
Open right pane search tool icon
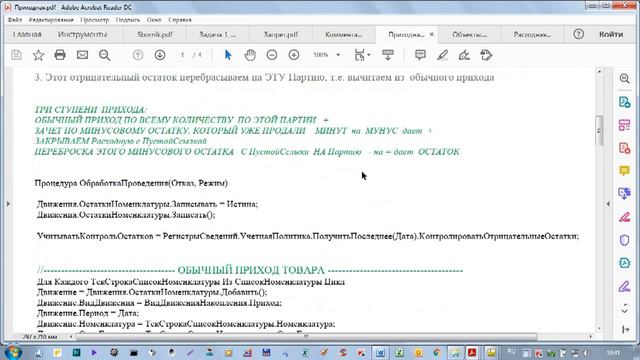coord(624,79)
